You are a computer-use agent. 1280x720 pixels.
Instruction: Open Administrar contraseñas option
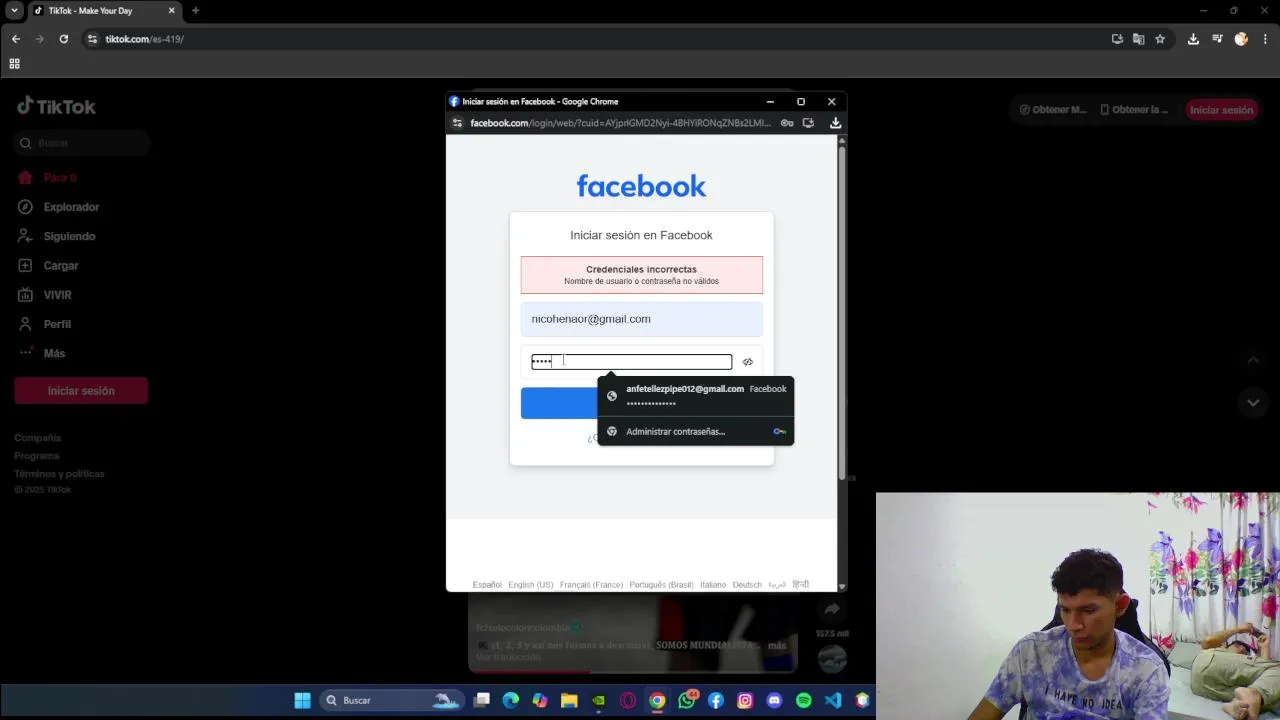[695, 432]
